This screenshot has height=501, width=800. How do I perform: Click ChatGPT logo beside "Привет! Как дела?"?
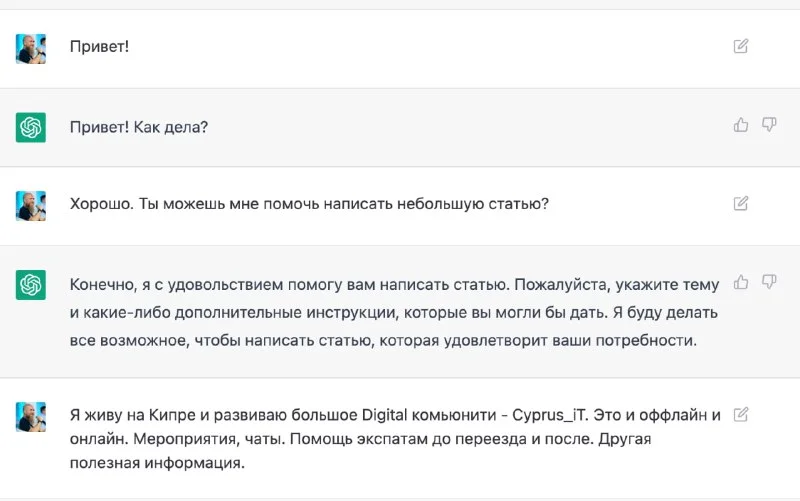pyautogui.click(x=31, y=127)
